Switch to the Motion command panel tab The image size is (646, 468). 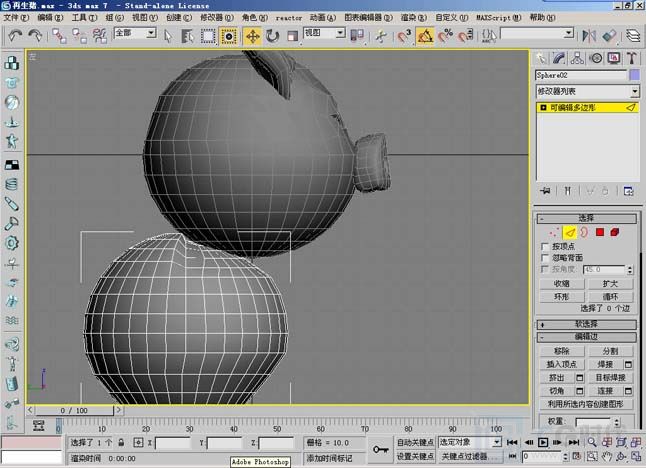(x=596, y=58)
